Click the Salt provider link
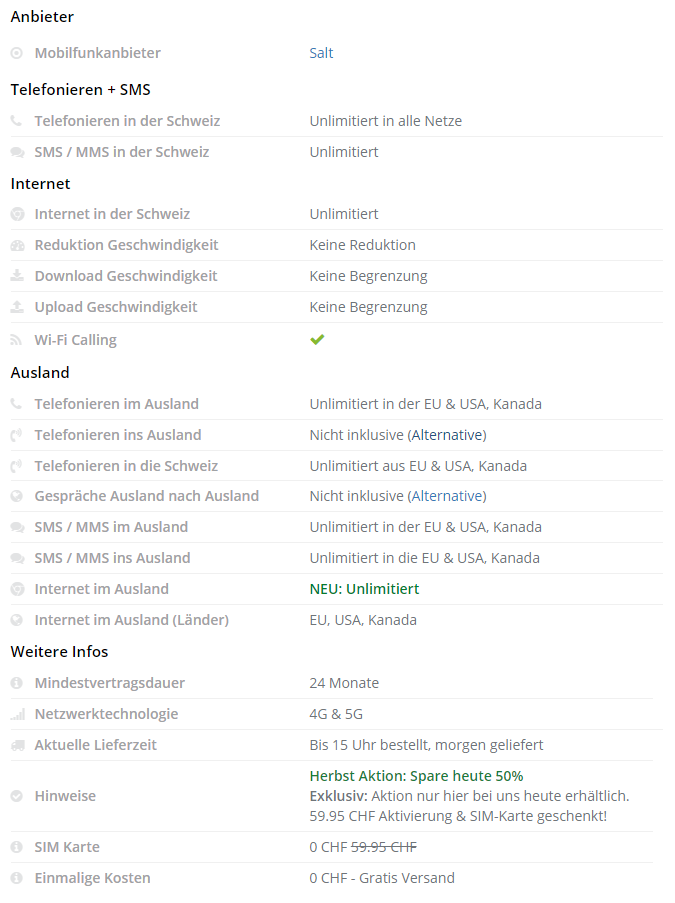This screenshot has width=675, height=903. pyautogui.click(x=321, y=53)
